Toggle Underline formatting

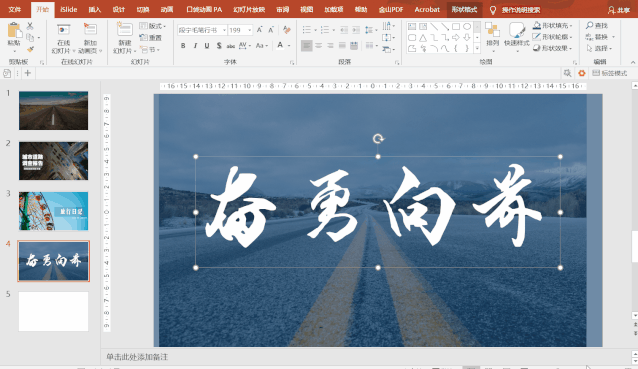207,46
